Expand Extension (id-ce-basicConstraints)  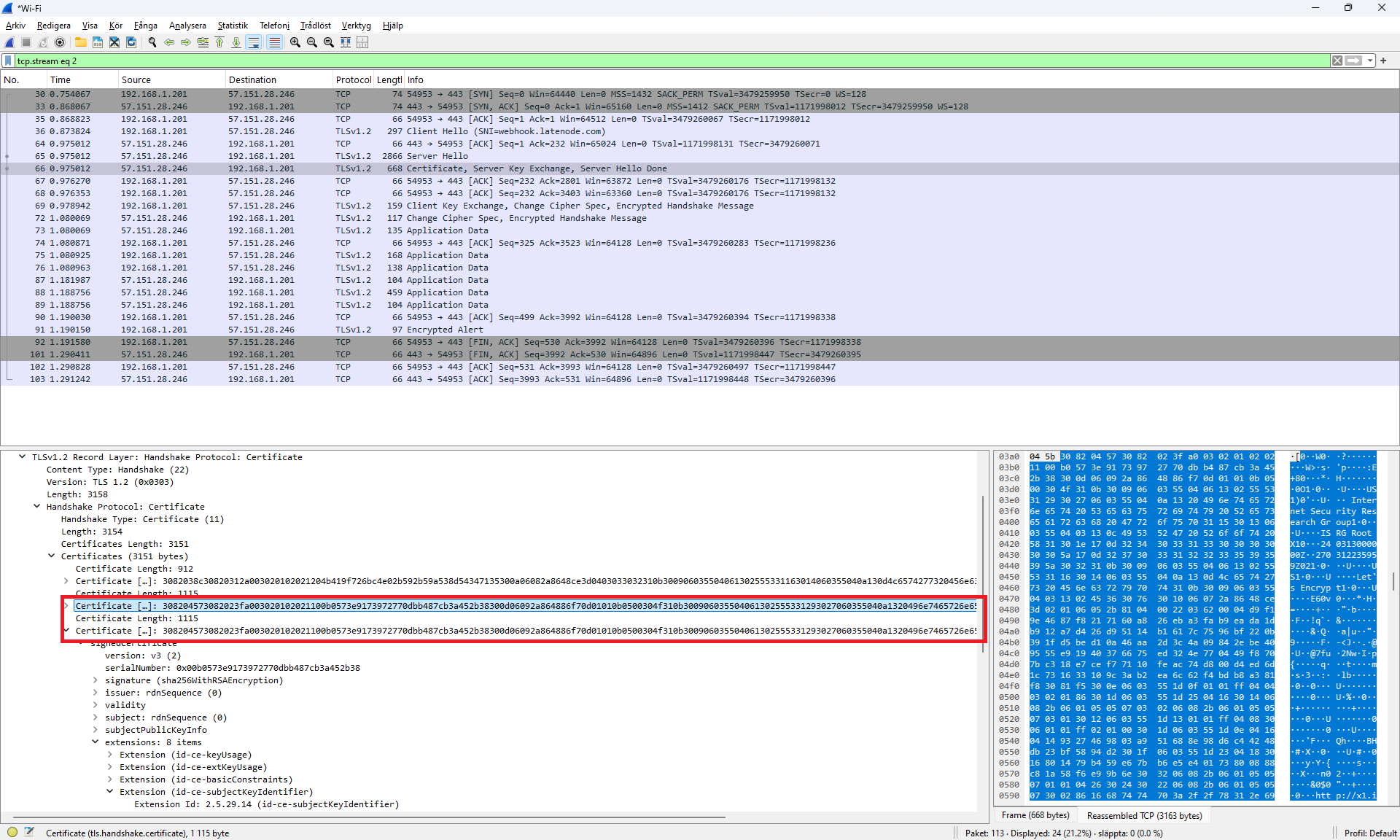109,779
